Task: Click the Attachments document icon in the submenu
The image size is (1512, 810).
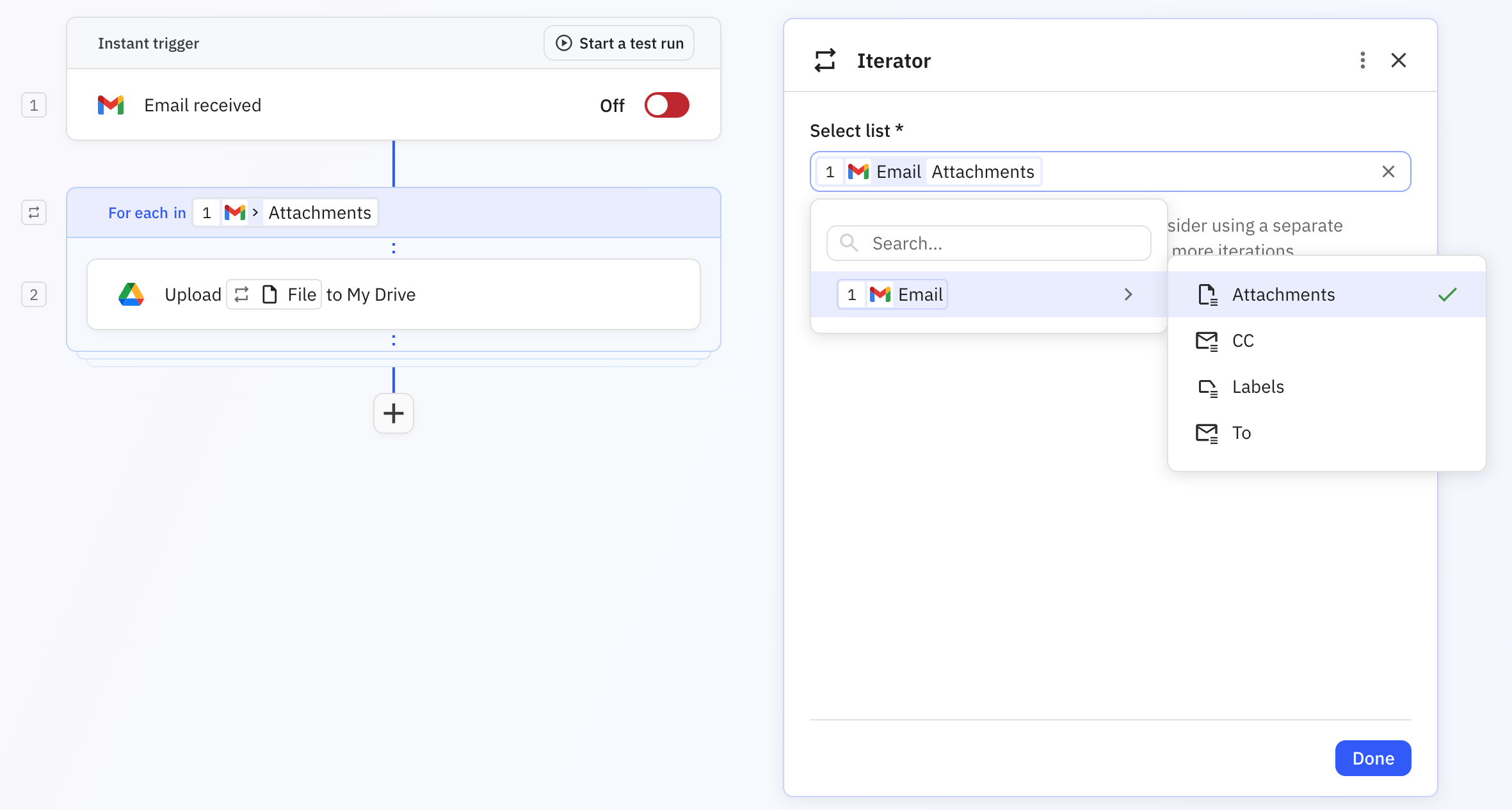Action: point(1207,294)
